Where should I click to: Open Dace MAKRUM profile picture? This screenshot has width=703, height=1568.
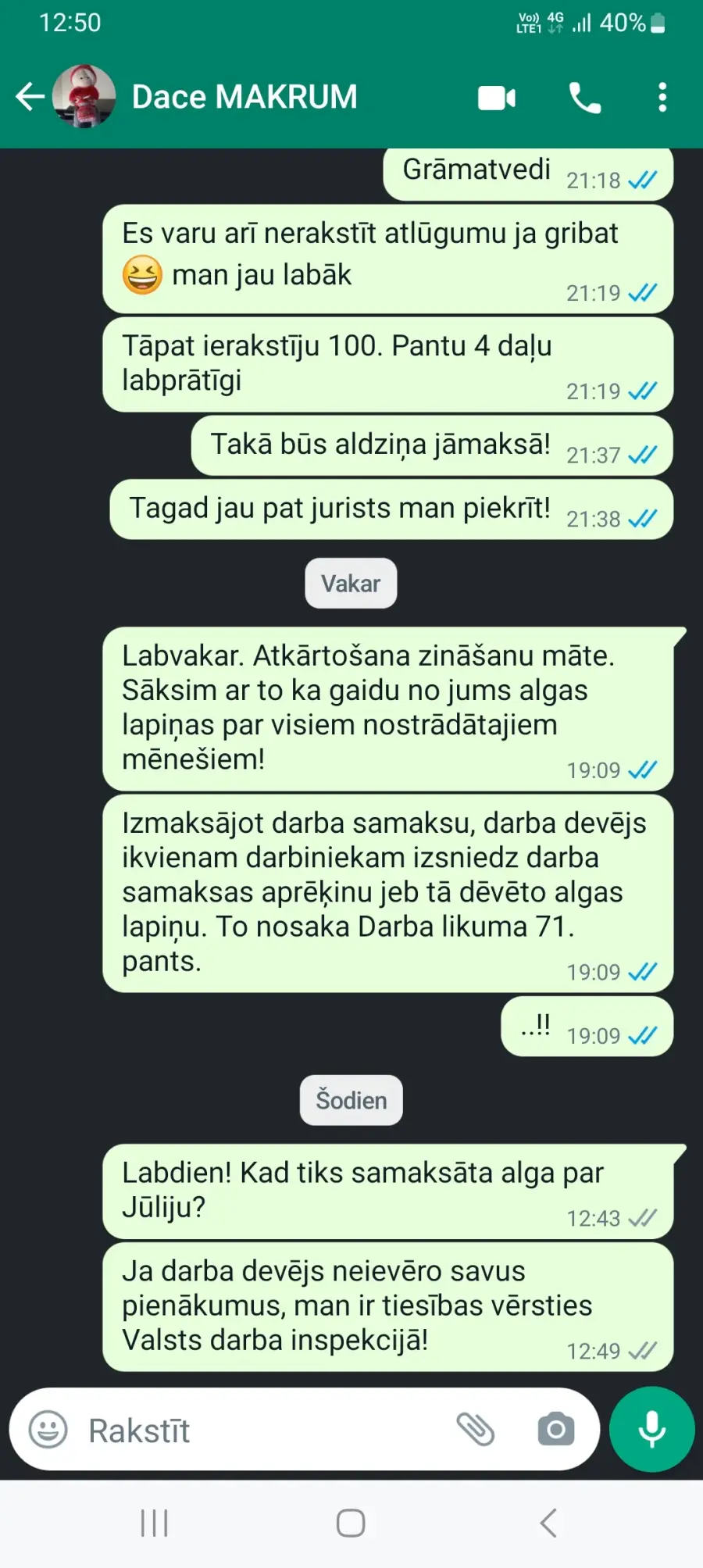click(84, 96)
